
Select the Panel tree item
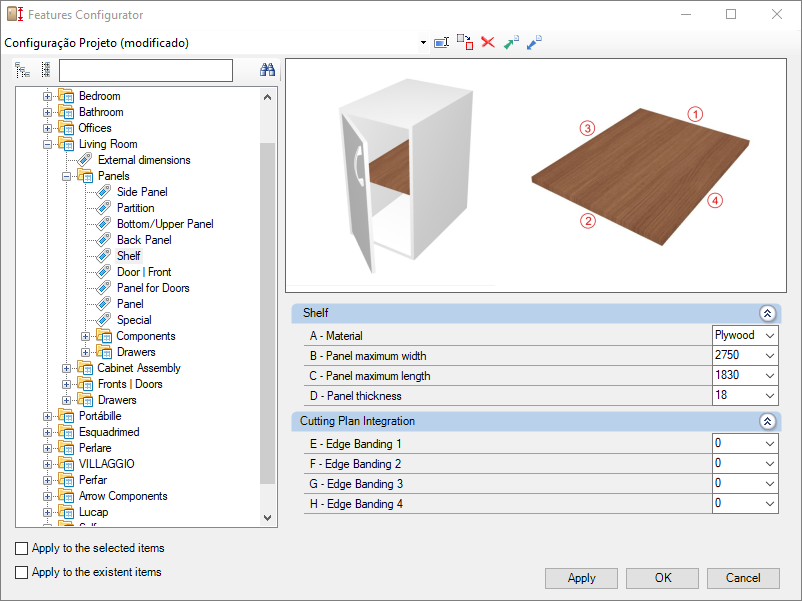pyautogui.click(x=130, y=304)
